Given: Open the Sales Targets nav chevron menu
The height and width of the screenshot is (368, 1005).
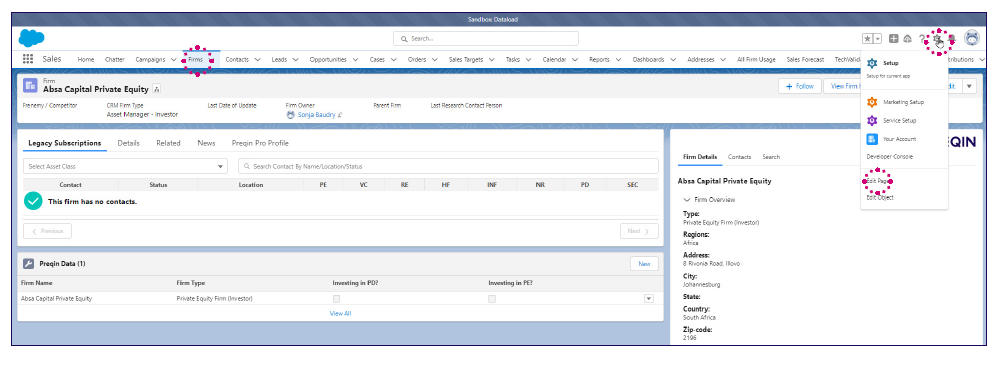Looking at the screenshot, I should pos(492,60).
